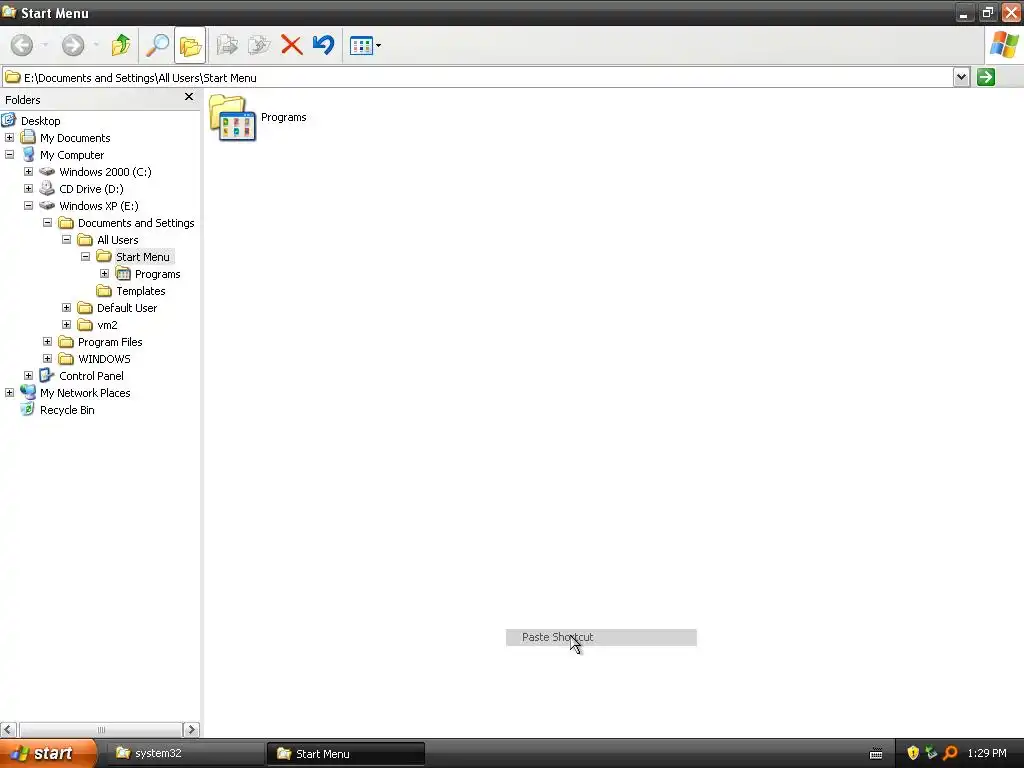The image size is (1024, 768).
Task: Close the Folders pane
Action: [x=189, y=97]
